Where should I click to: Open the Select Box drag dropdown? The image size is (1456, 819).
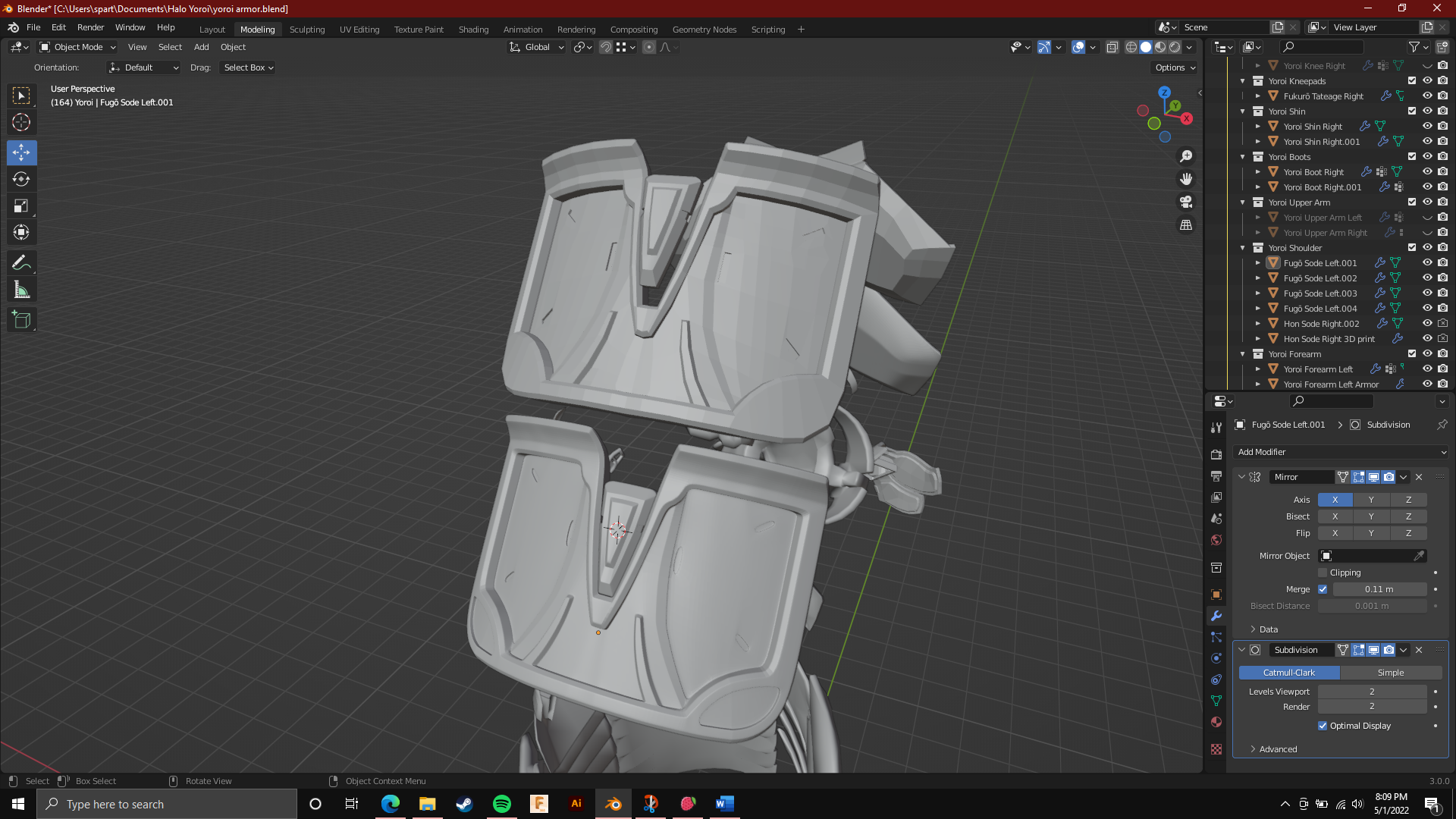249,67
